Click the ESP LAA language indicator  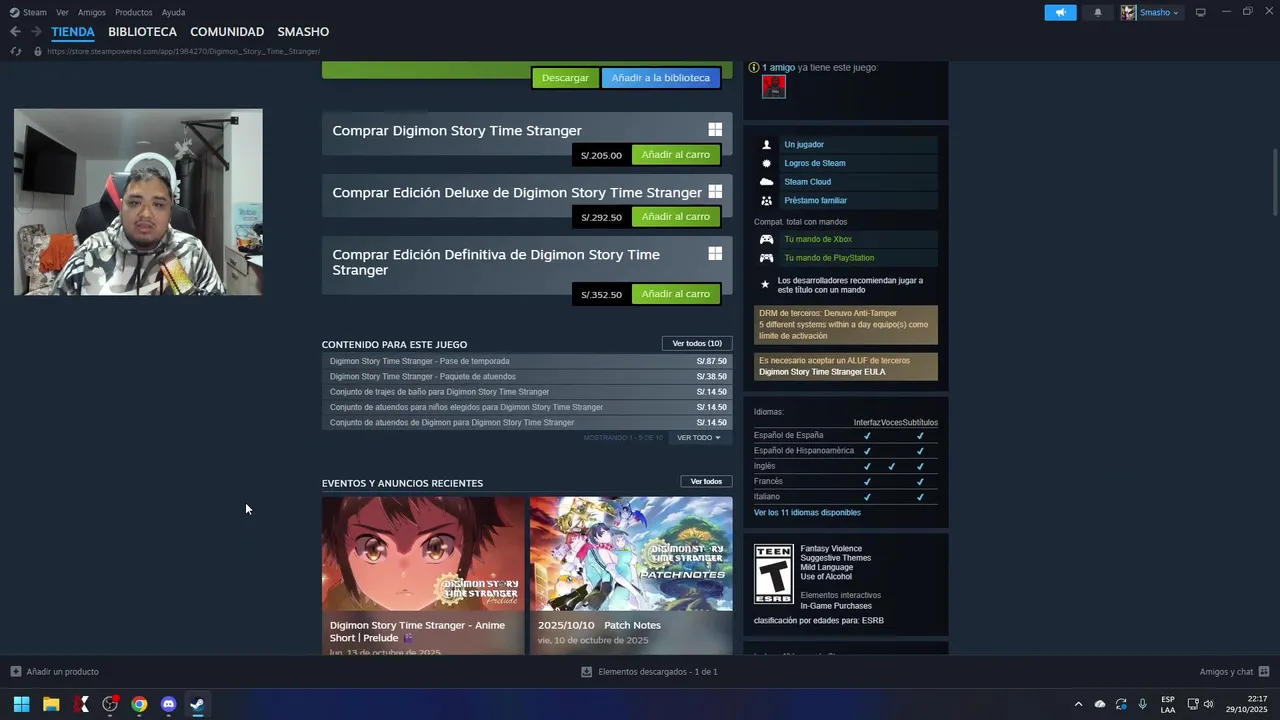(x=1168, y=704)
